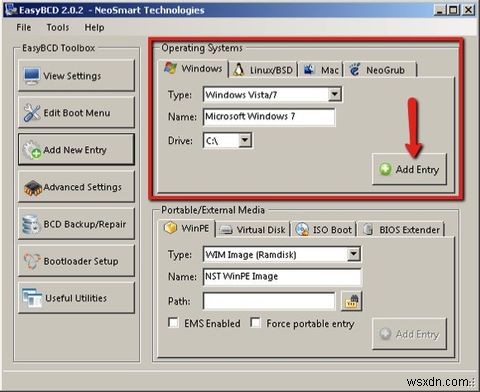Maximize the EasyBCD window
Viewport: 480px width, 392px height.
pos(454,10)
